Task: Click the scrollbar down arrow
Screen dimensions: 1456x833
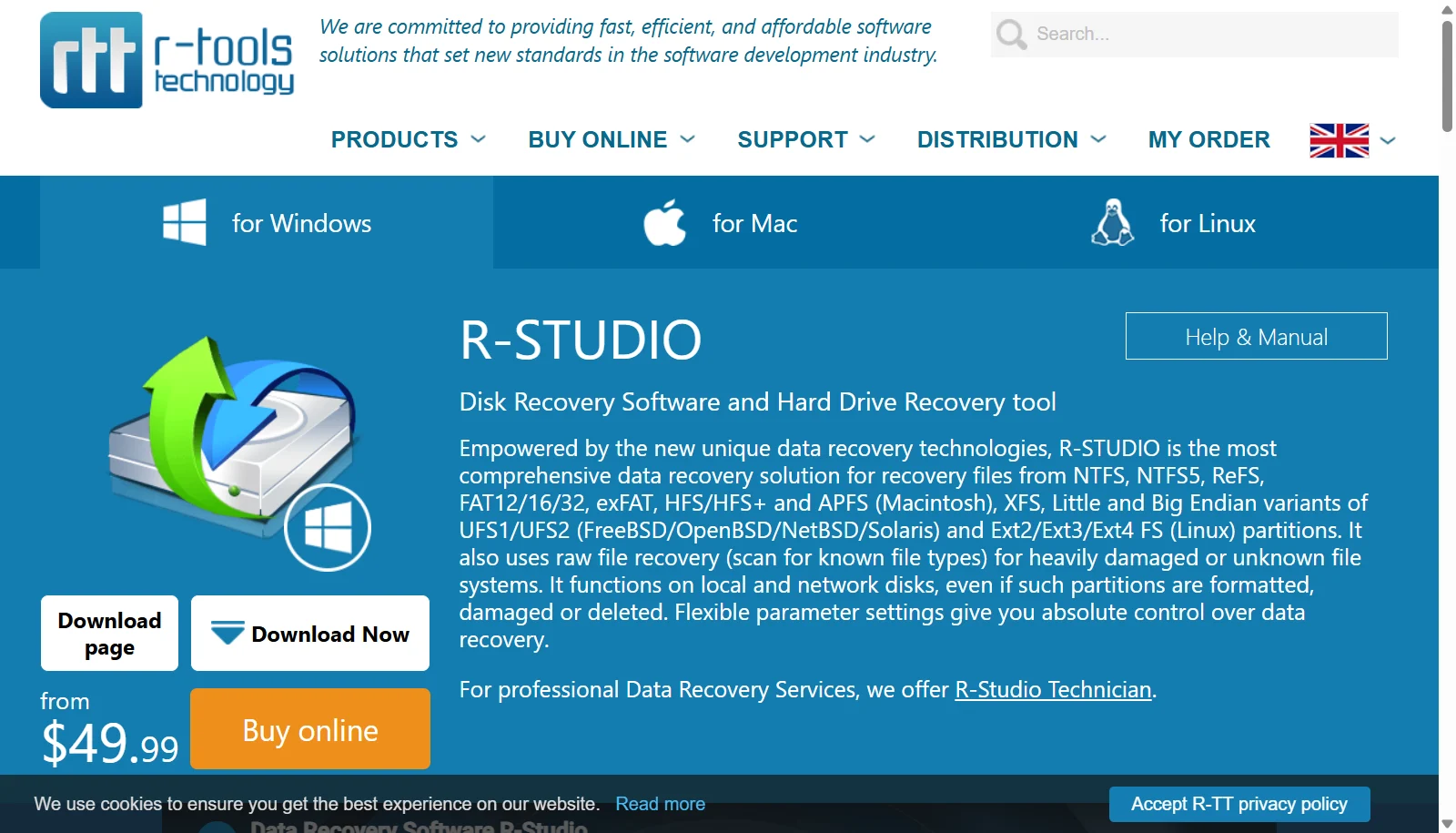Action: pyautogui.click(x=1447, y=824)
